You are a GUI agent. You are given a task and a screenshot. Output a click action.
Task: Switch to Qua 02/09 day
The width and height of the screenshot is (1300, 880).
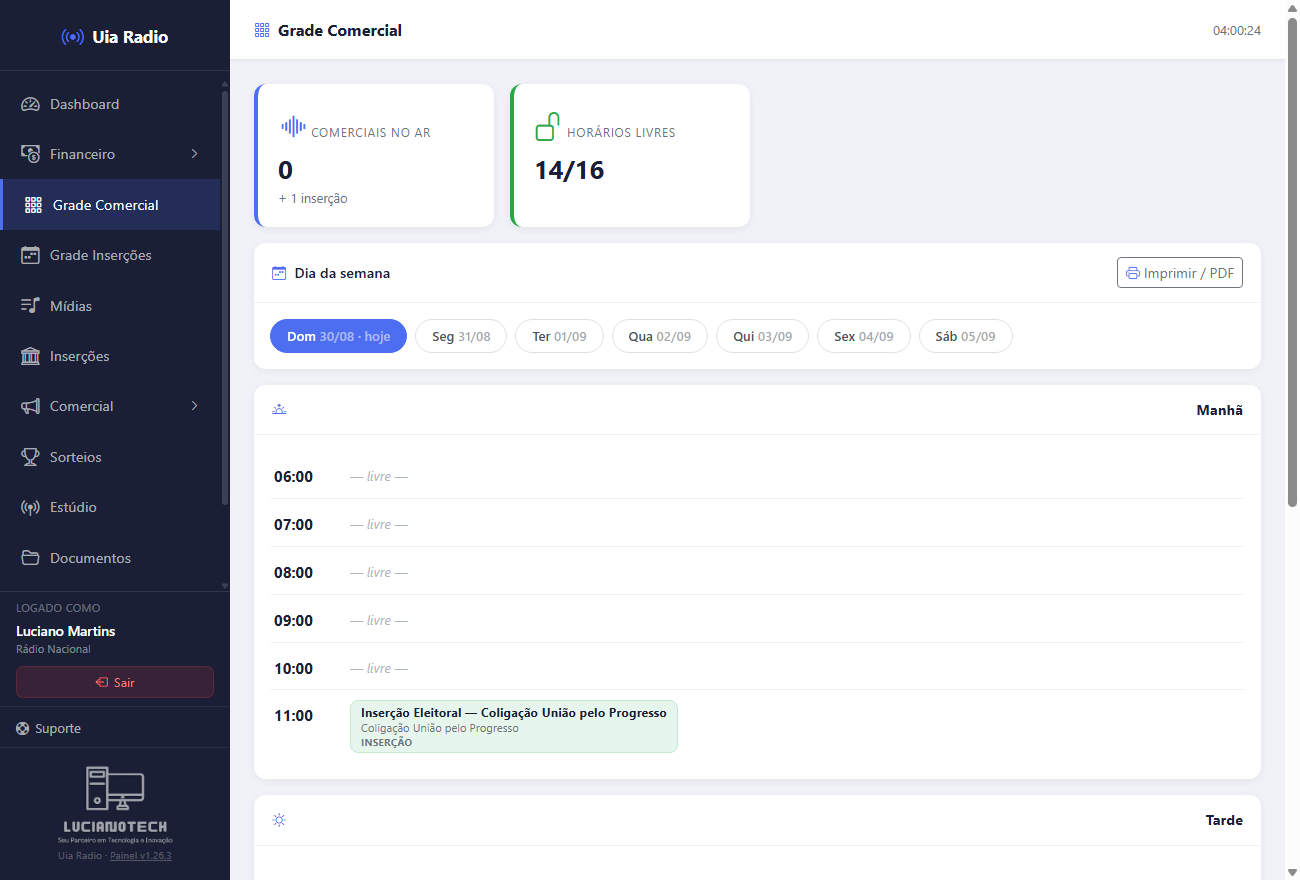coord(660,336)
